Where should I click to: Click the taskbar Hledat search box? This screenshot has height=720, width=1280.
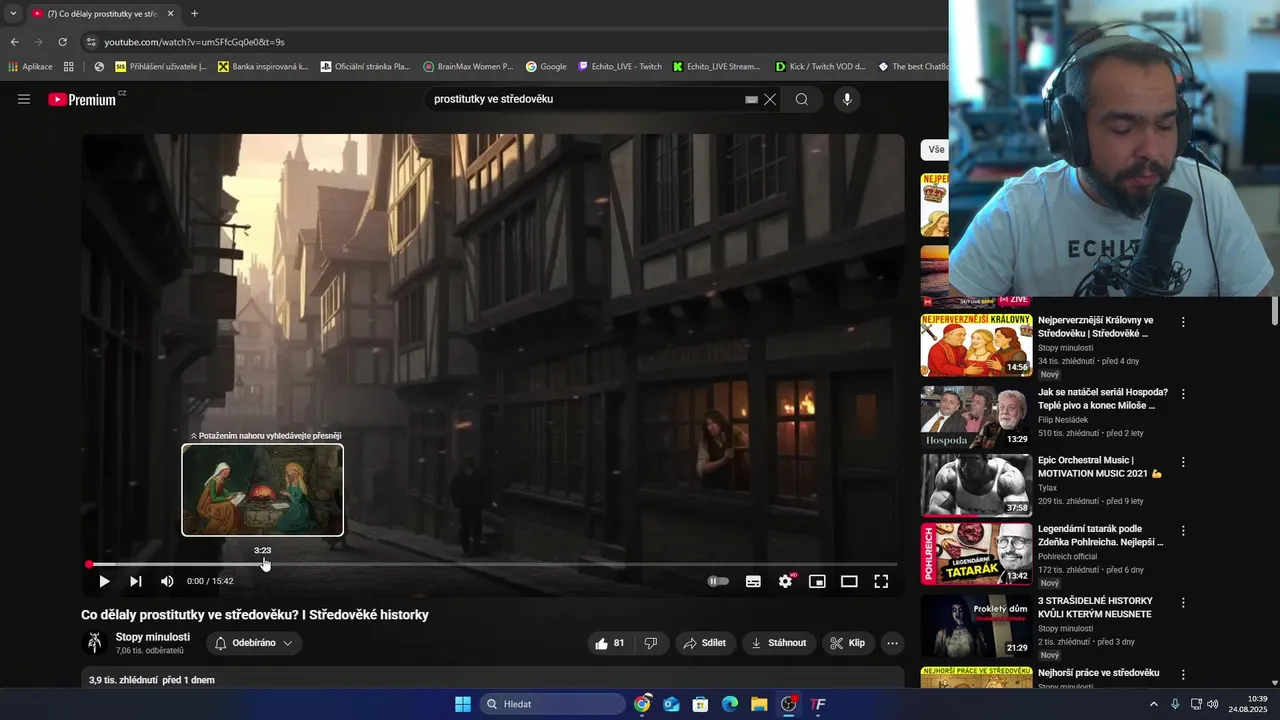pos(553,704)
